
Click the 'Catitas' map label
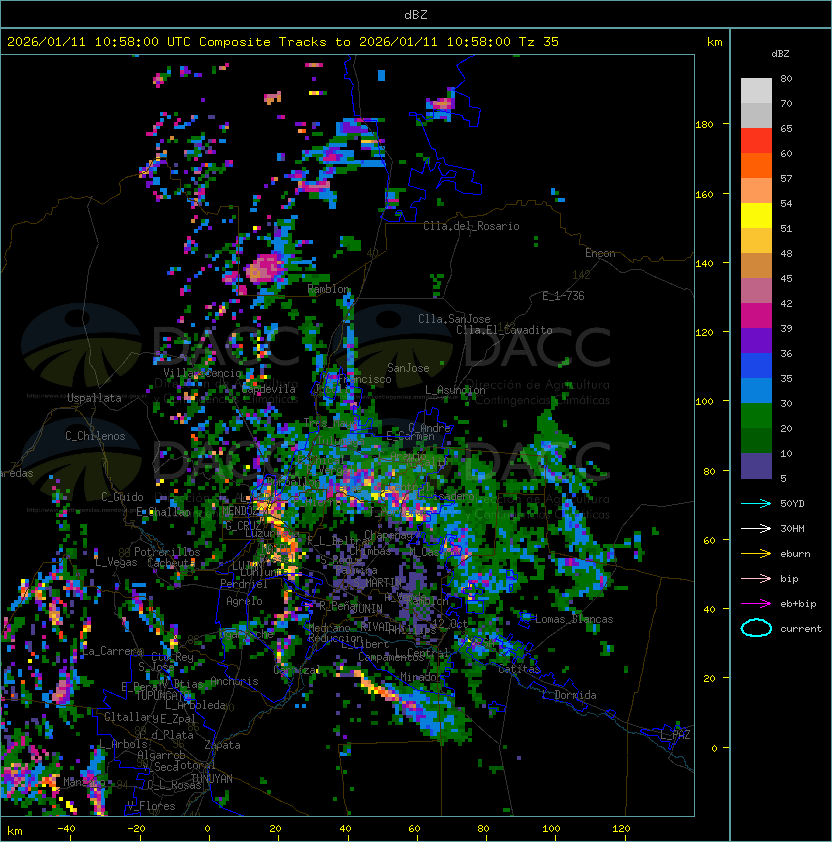pos(519,669)
